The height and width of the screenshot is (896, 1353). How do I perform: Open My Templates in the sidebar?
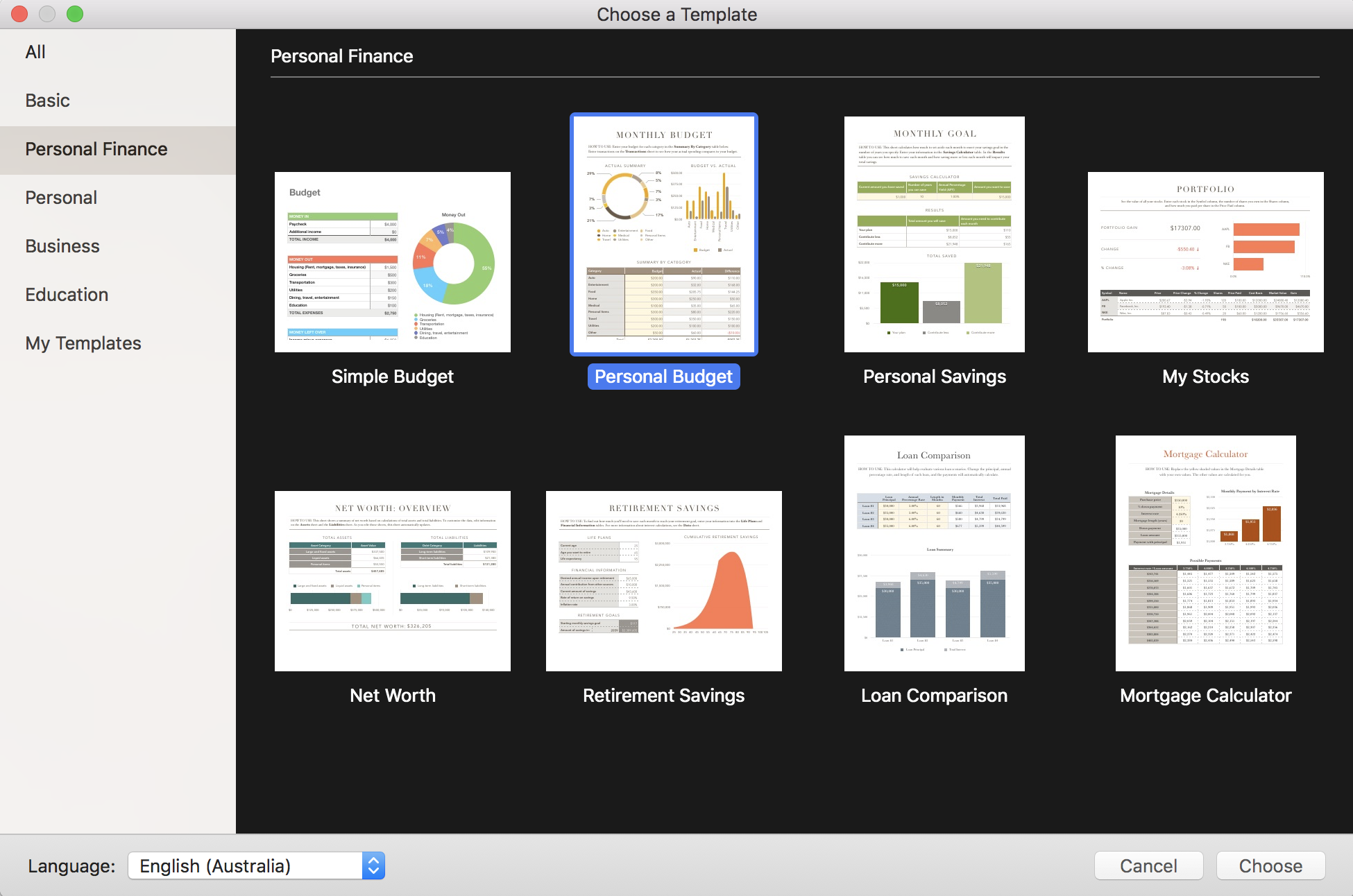pos(83,343)
